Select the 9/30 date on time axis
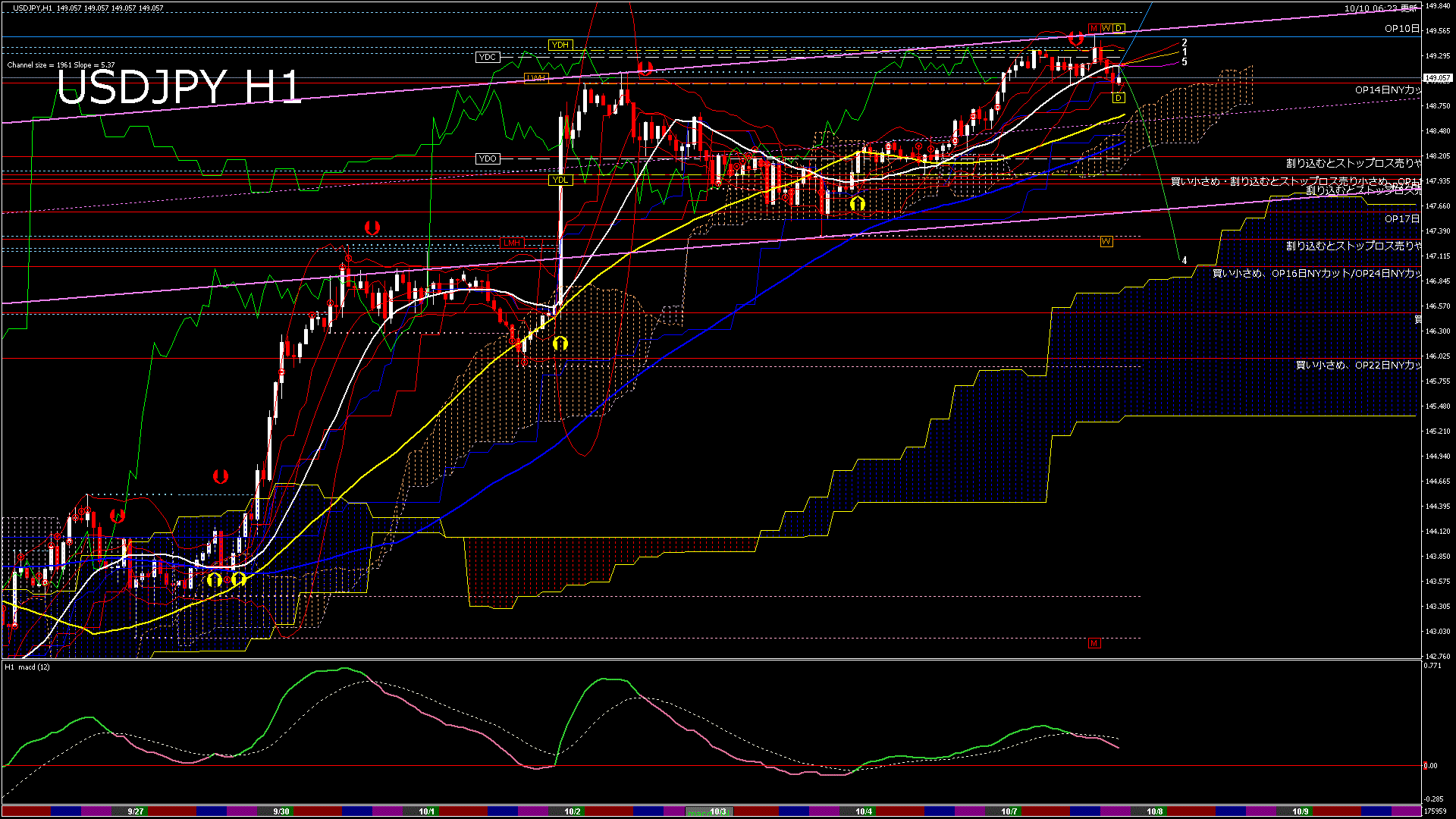The image size is (1456, 819). [281, 811]
